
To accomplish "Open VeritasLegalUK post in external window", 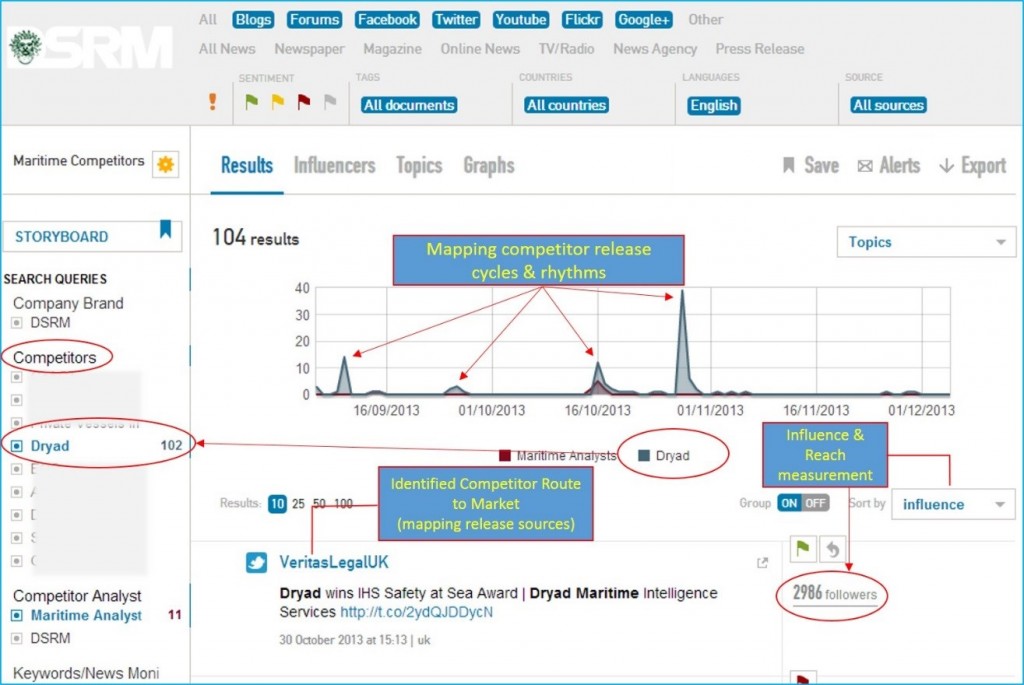I will [x=762, y=562].
